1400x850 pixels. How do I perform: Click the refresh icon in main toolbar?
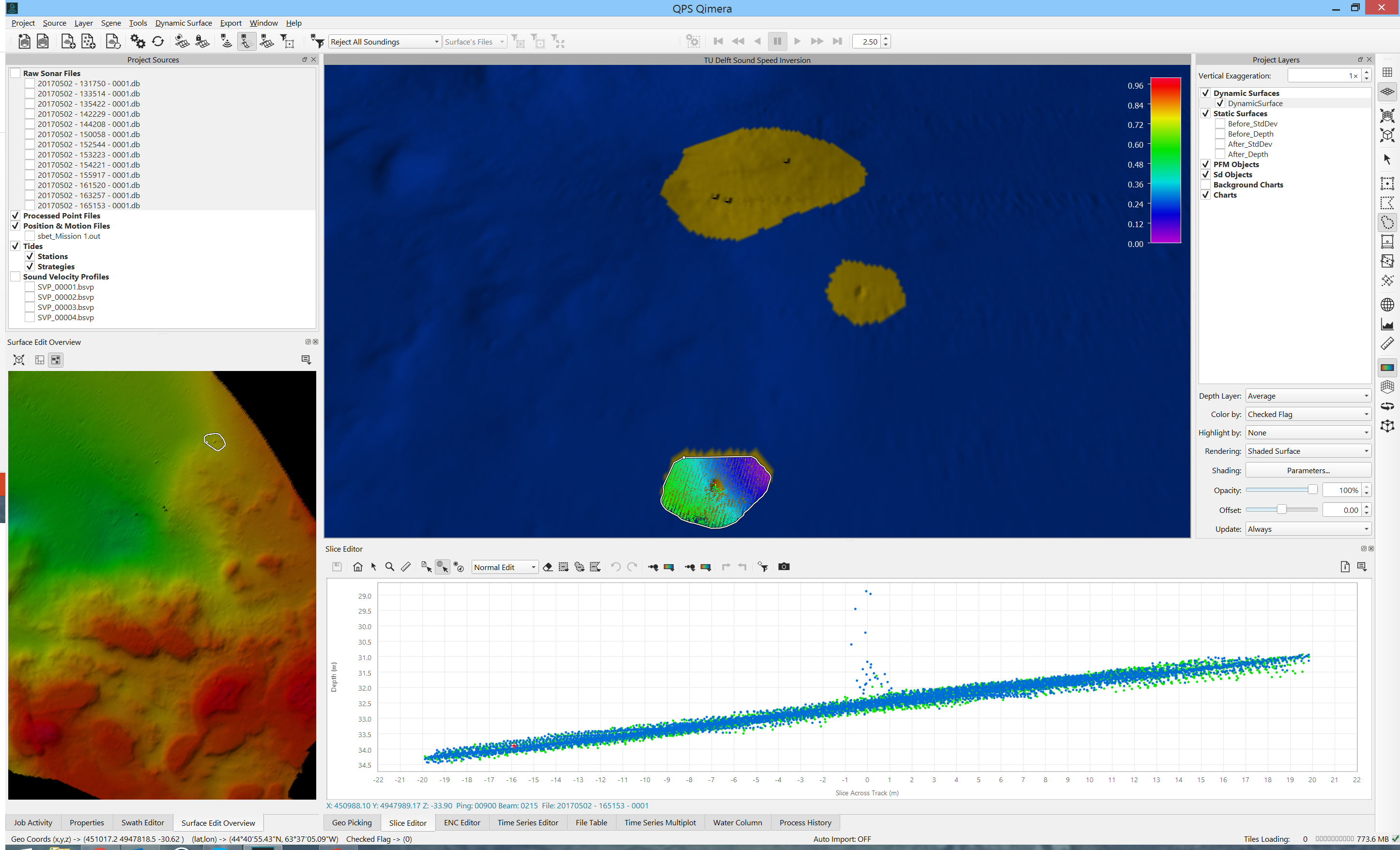click(158, 42)
